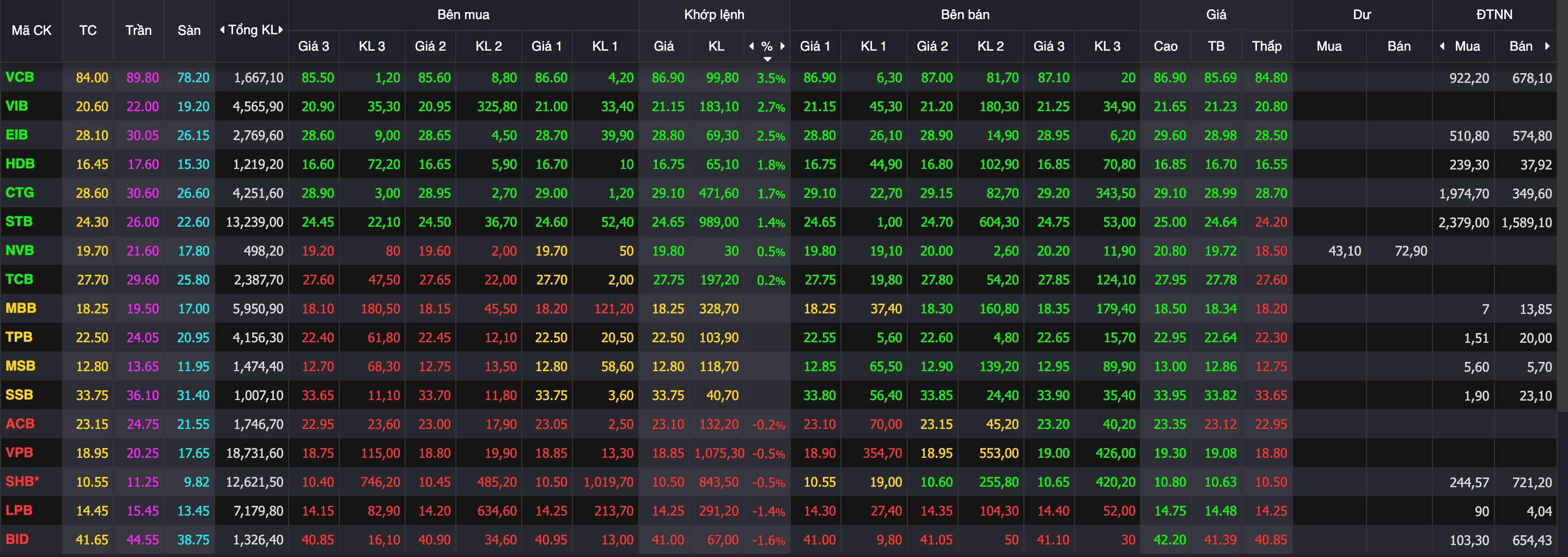Screen dimensions: 1568x557
Task: Open the BID stock symbol
Action: point(17,540)
